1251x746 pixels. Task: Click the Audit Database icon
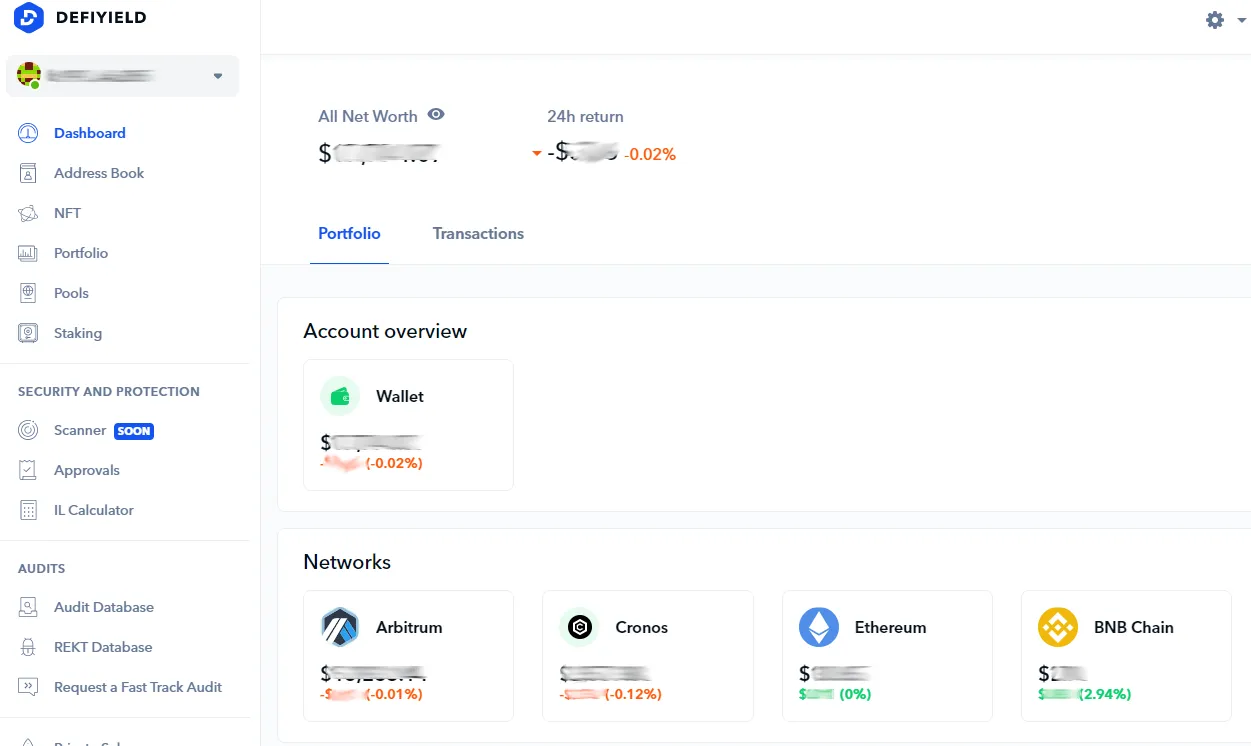(28, 607)
